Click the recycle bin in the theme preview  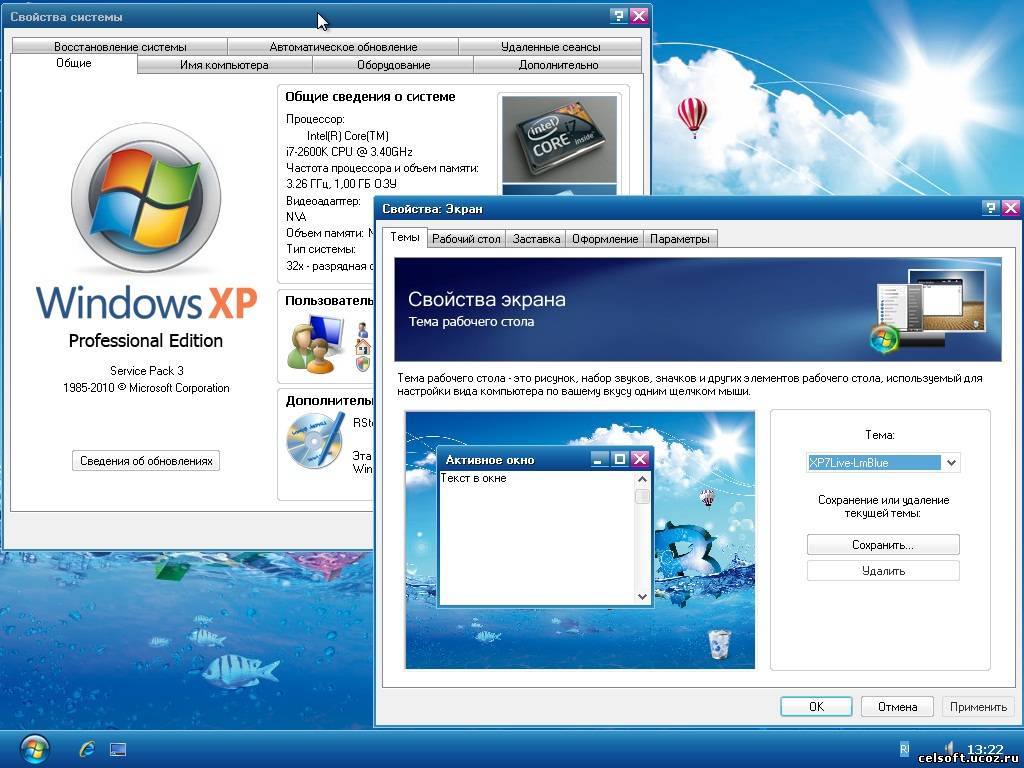pos(719,644)
